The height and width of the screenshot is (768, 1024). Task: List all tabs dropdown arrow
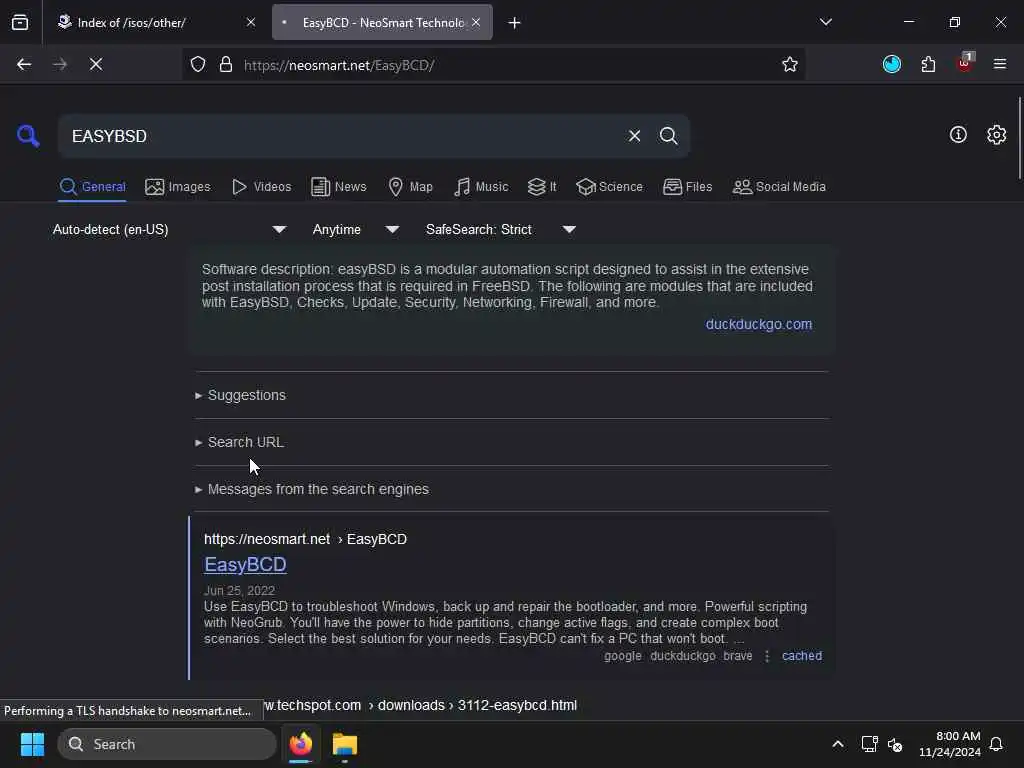click(825, 22)
